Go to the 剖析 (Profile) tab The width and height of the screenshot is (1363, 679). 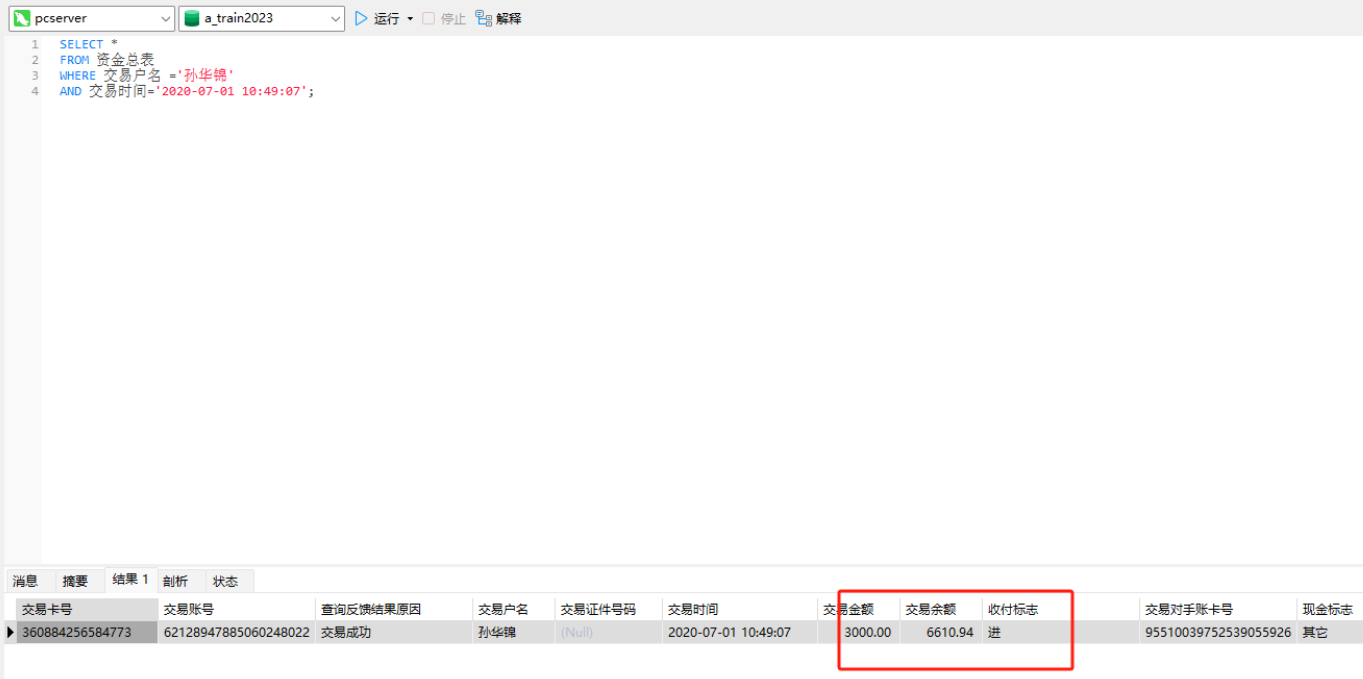coord(175,581)
